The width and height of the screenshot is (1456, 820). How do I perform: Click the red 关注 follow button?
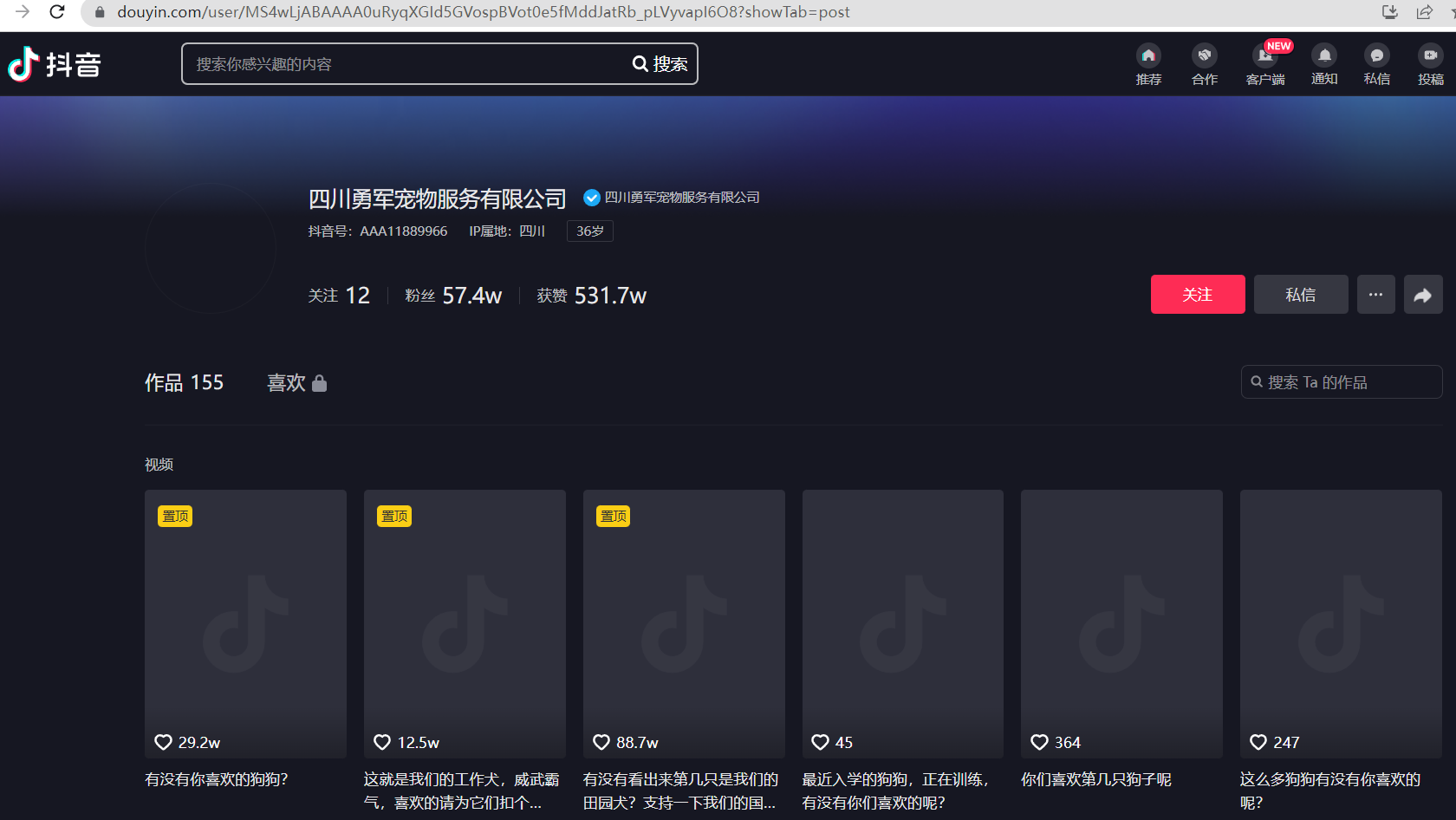pos(1198,294)
